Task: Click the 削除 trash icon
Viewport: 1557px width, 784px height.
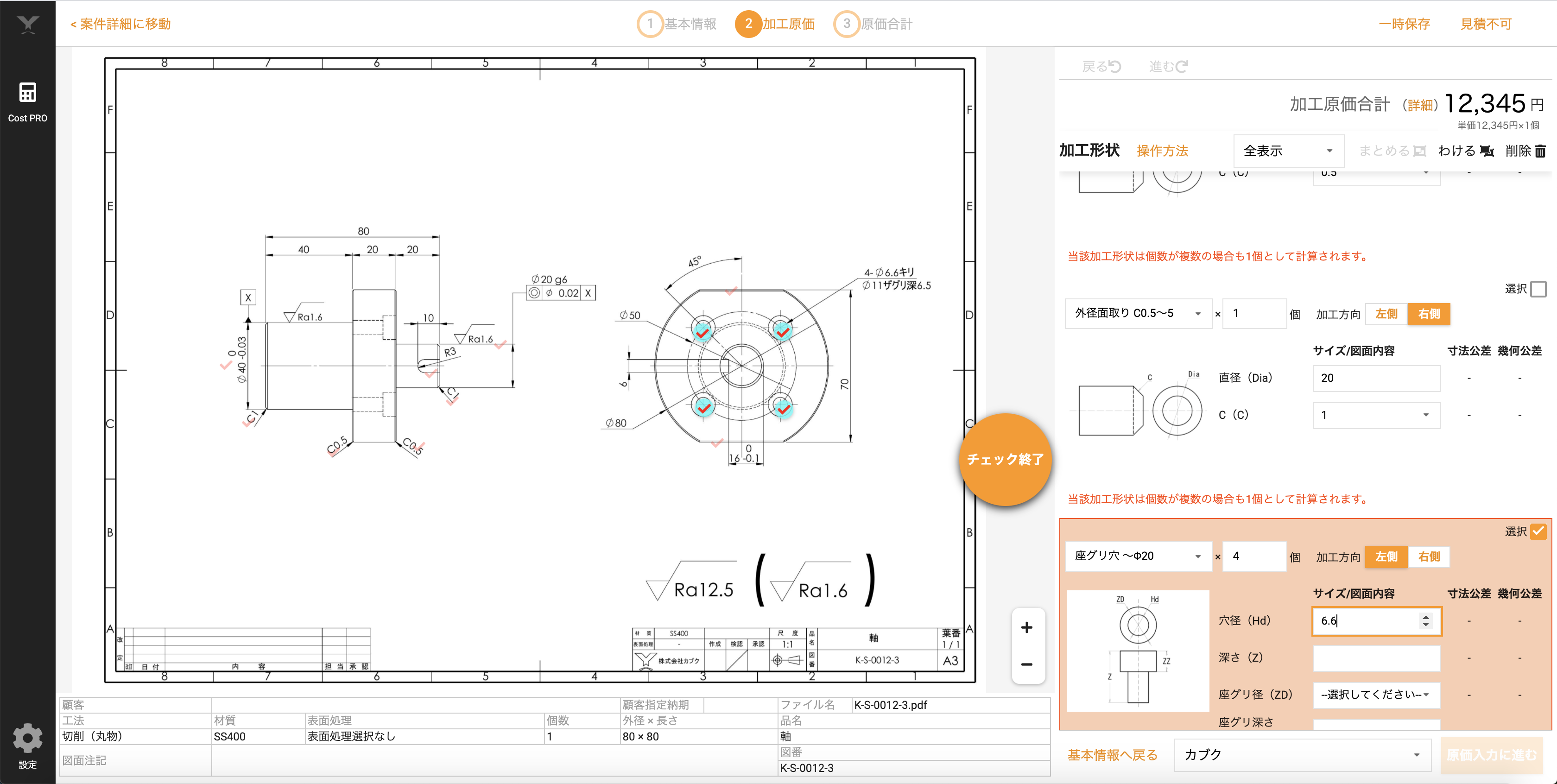Action: [1540, 151]
